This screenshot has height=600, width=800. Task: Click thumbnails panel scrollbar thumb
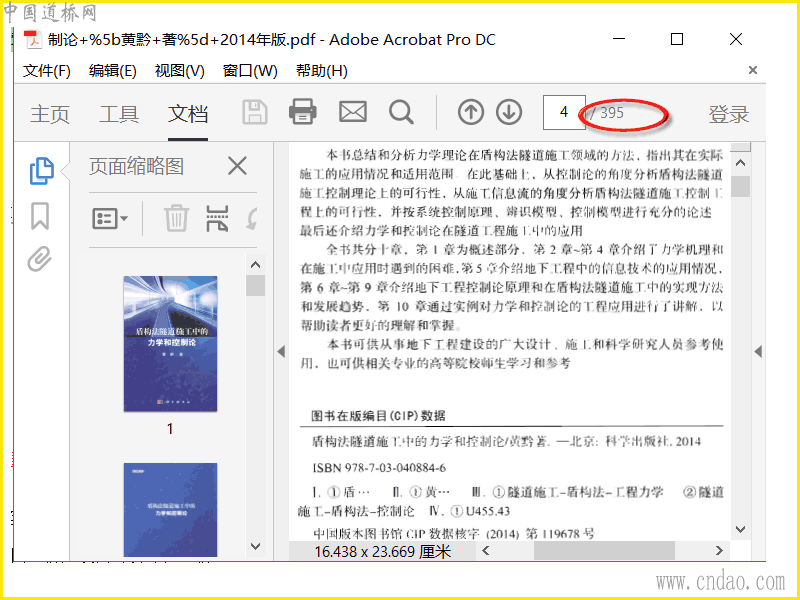[255, 285]
